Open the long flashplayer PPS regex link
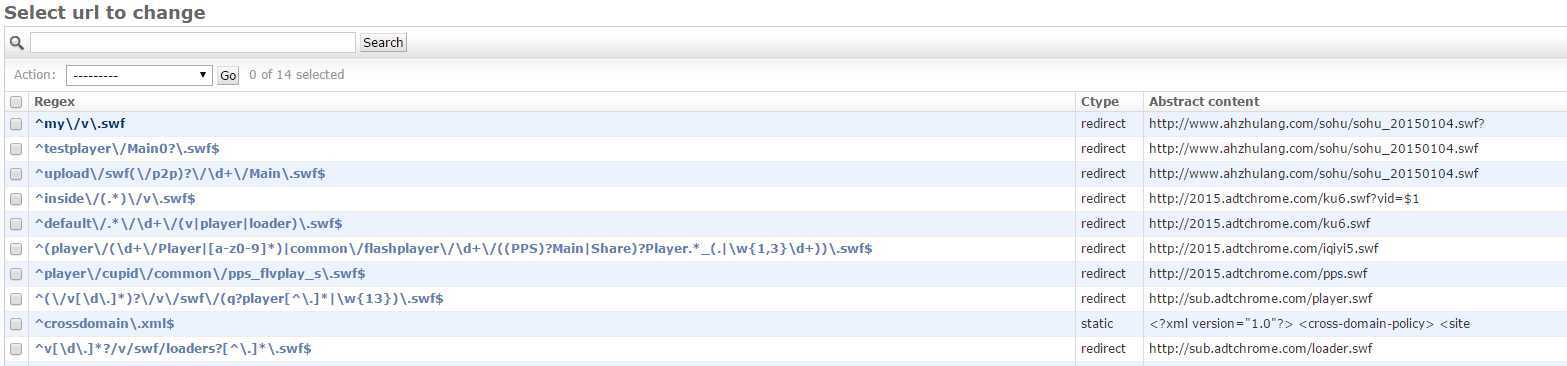Image resolution: width=1567 pixels, height=366 pixels. pos(453,248)
